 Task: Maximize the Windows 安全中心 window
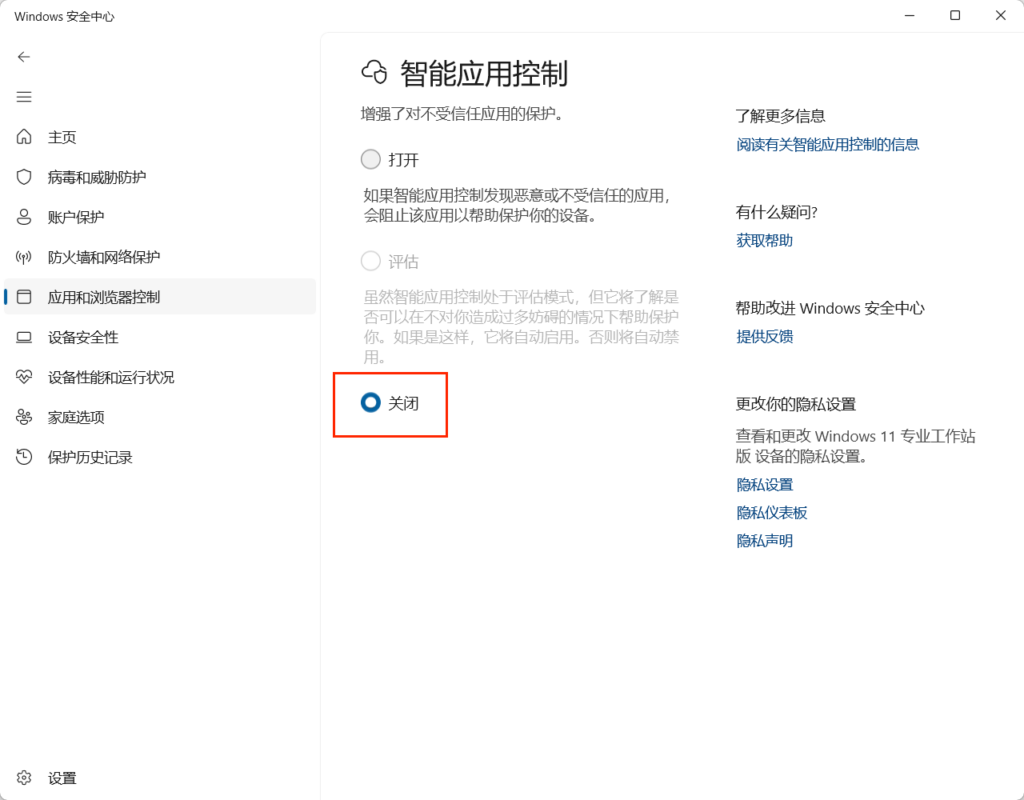pos(955,15)
